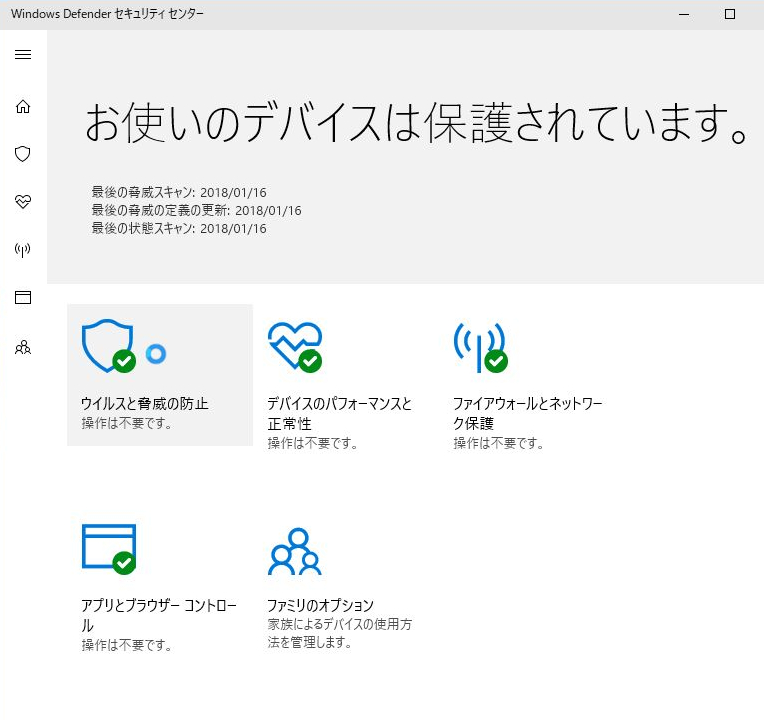
Task: Click large firewall antenna icon
Action: 480,347
